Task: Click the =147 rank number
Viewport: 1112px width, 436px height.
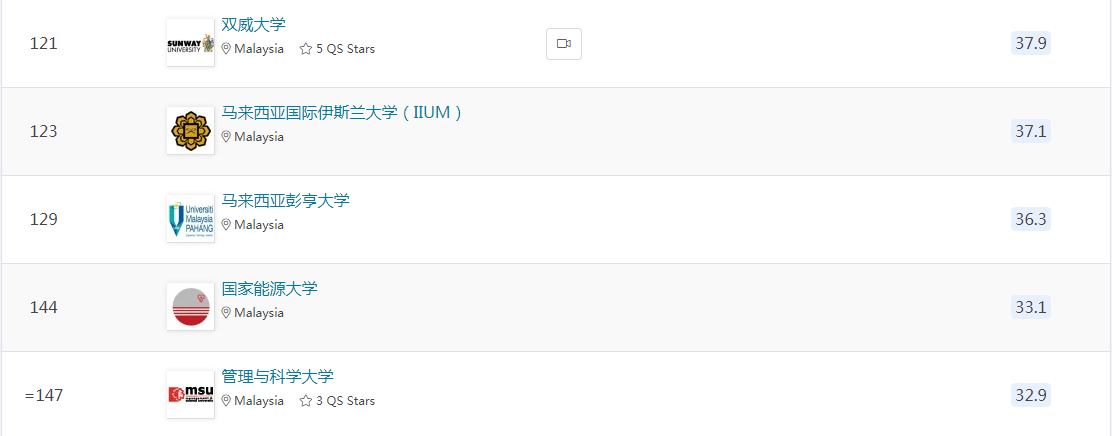Action: pyautogui.click(x=44, y=395)
